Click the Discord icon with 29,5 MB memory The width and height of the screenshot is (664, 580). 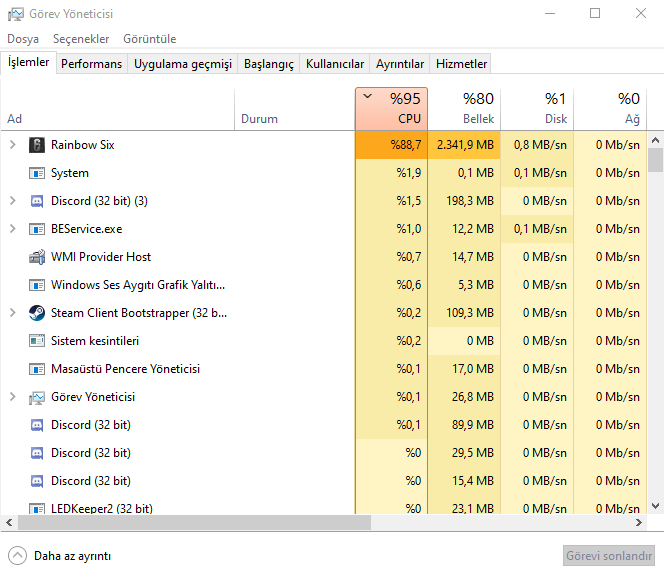click(x=37, y=453)
